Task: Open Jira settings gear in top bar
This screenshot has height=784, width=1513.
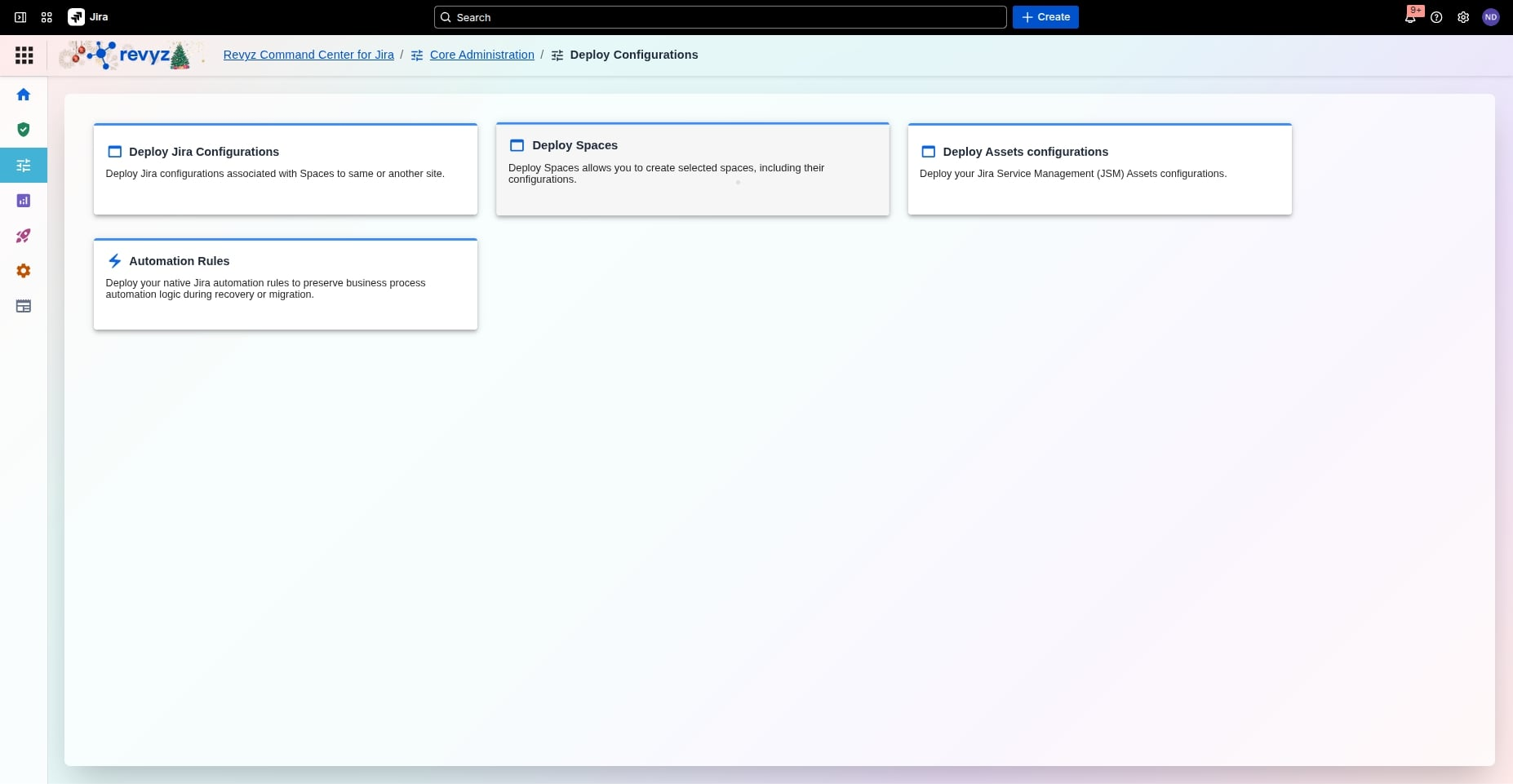Action: [1463, 17]
